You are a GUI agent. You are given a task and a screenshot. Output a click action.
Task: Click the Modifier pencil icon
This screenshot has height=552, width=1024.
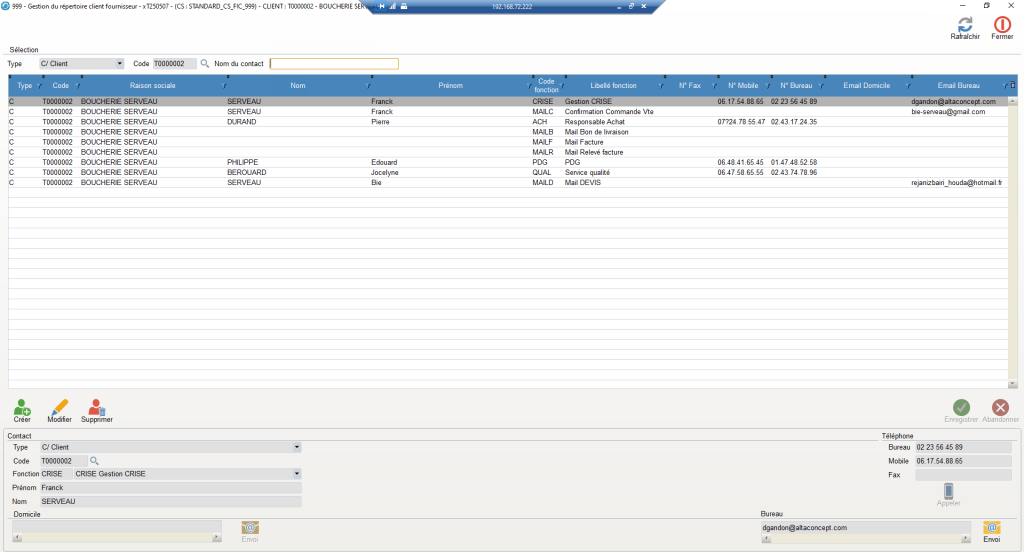point(59,407)
